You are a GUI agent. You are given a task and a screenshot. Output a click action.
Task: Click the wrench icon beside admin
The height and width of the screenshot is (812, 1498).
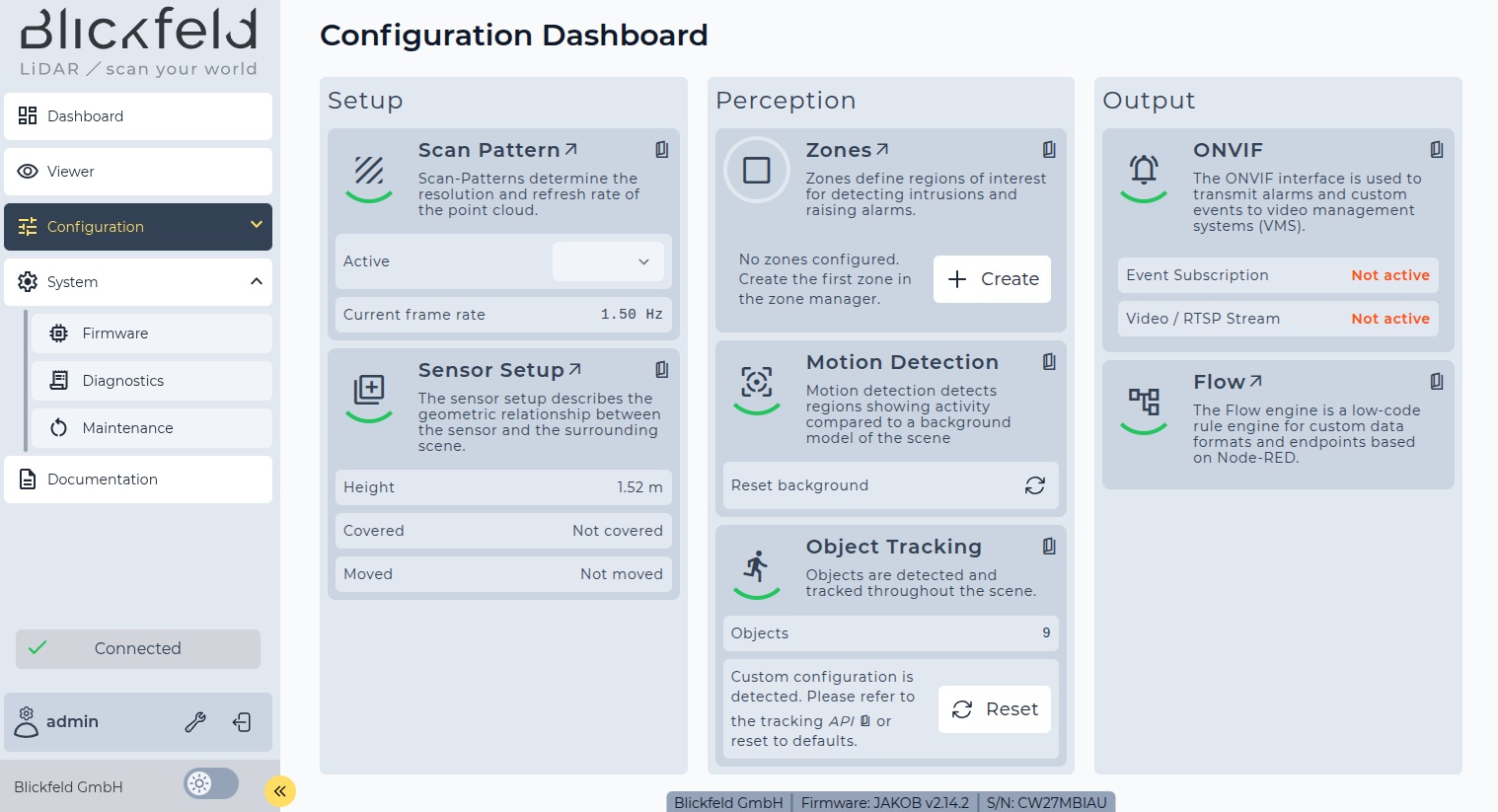tap(195, 722)
